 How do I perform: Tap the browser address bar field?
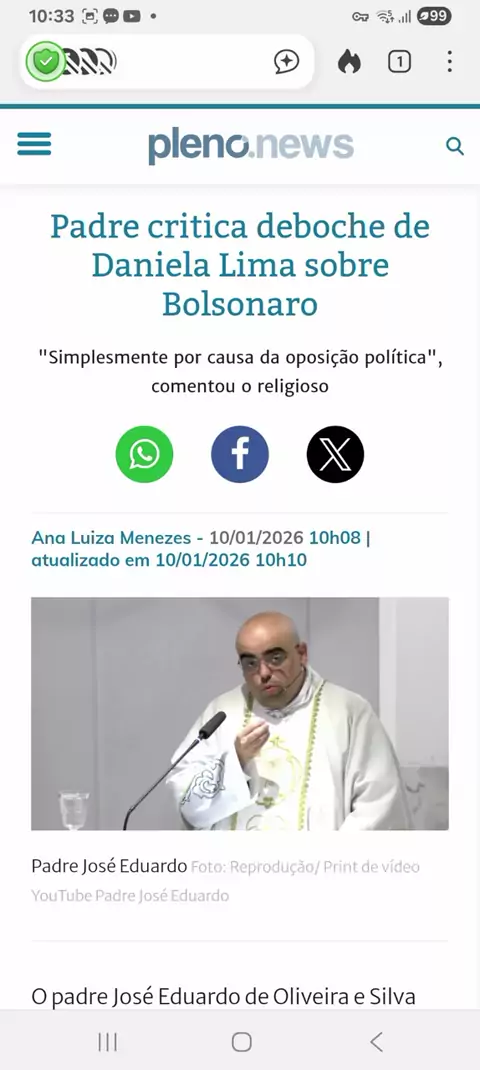coord(167,62)
